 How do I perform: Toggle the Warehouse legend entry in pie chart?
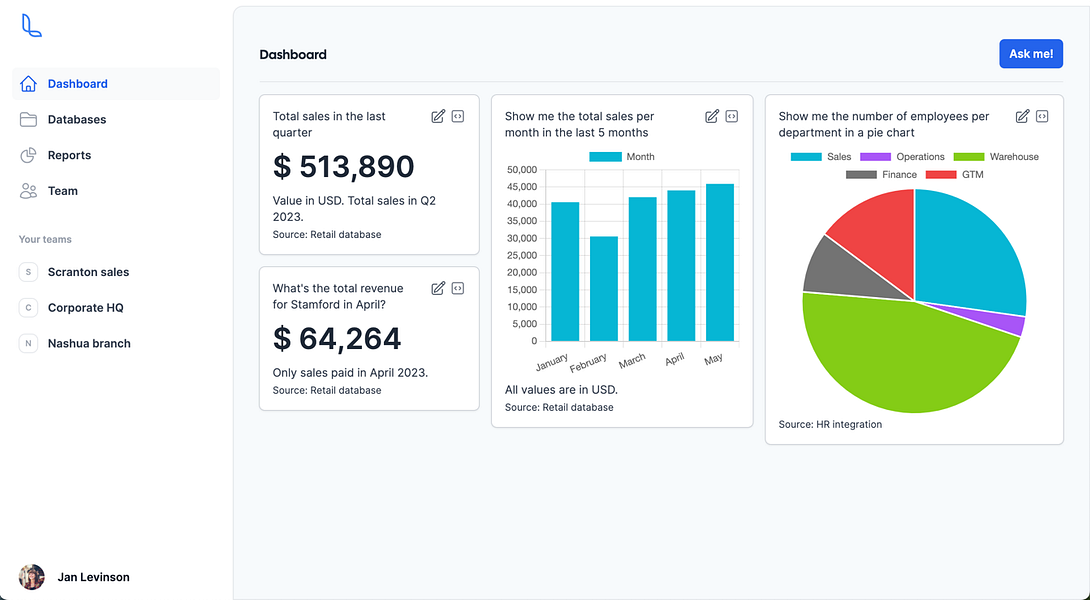[x=996, y=156]
